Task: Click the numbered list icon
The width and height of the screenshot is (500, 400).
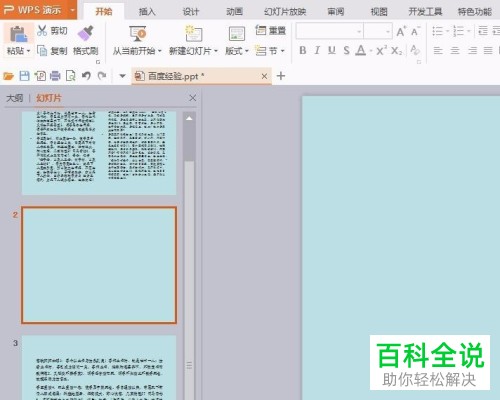Action: click(x=459, y=31)
